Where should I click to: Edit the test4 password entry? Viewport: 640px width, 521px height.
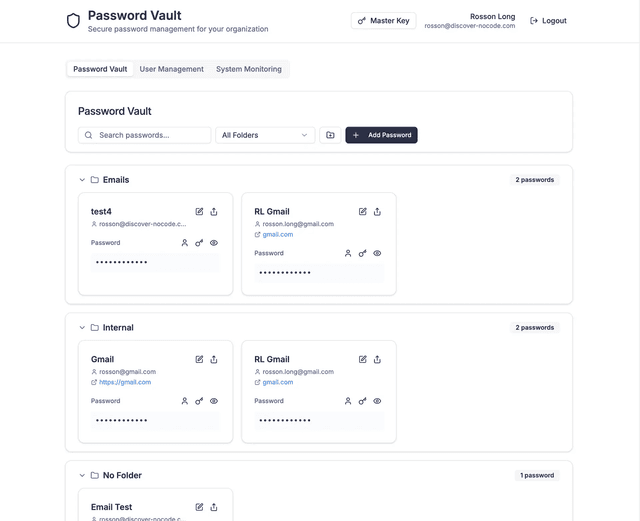(x=199, y=212)
